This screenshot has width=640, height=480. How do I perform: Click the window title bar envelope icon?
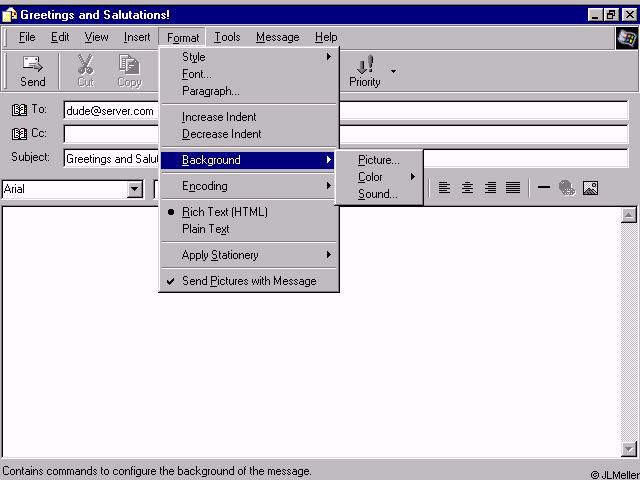coord(9,15)
